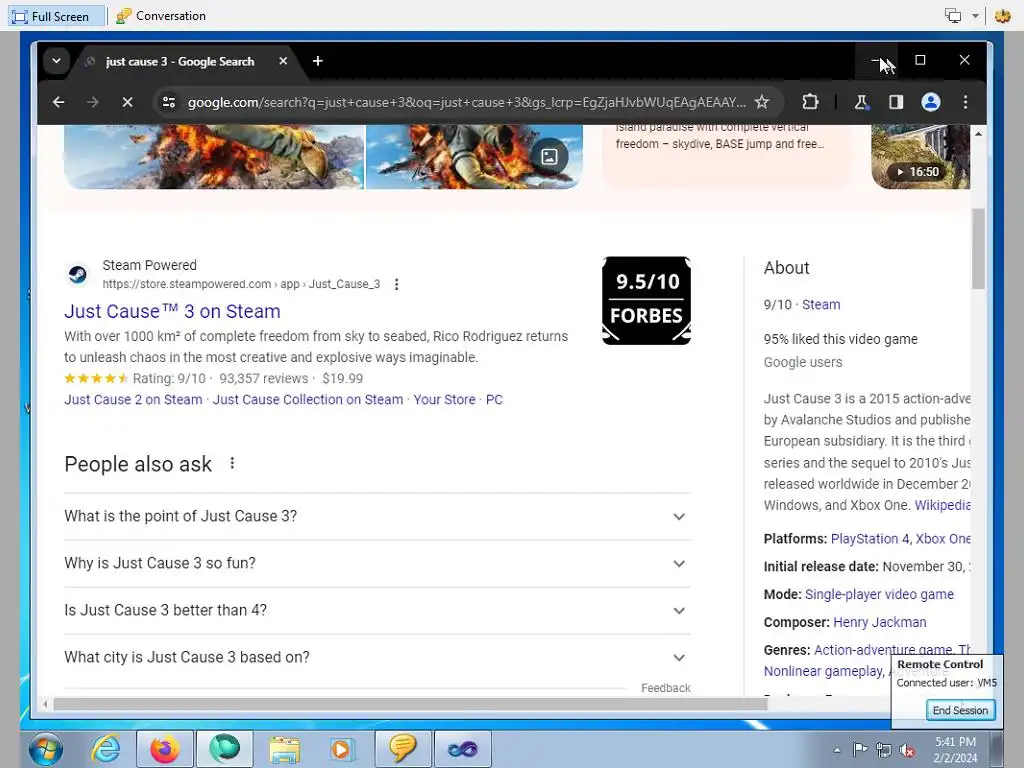Expand 'What city is Just Cause 3 based on?'
This screenshot has width=1024, height=768.
point(377,658)
